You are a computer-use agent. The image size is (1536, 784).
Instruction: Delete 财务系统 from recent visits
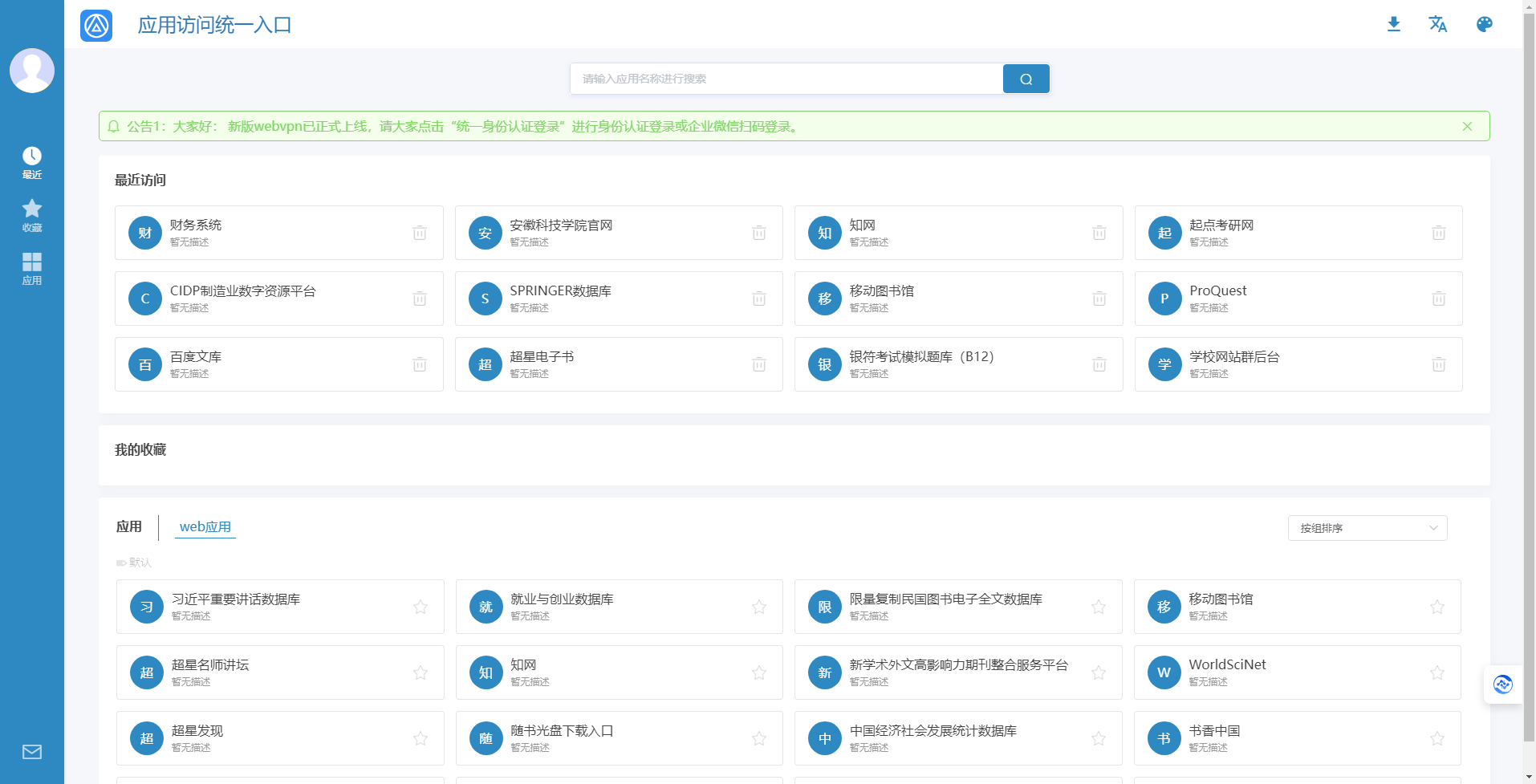[420, 233]
